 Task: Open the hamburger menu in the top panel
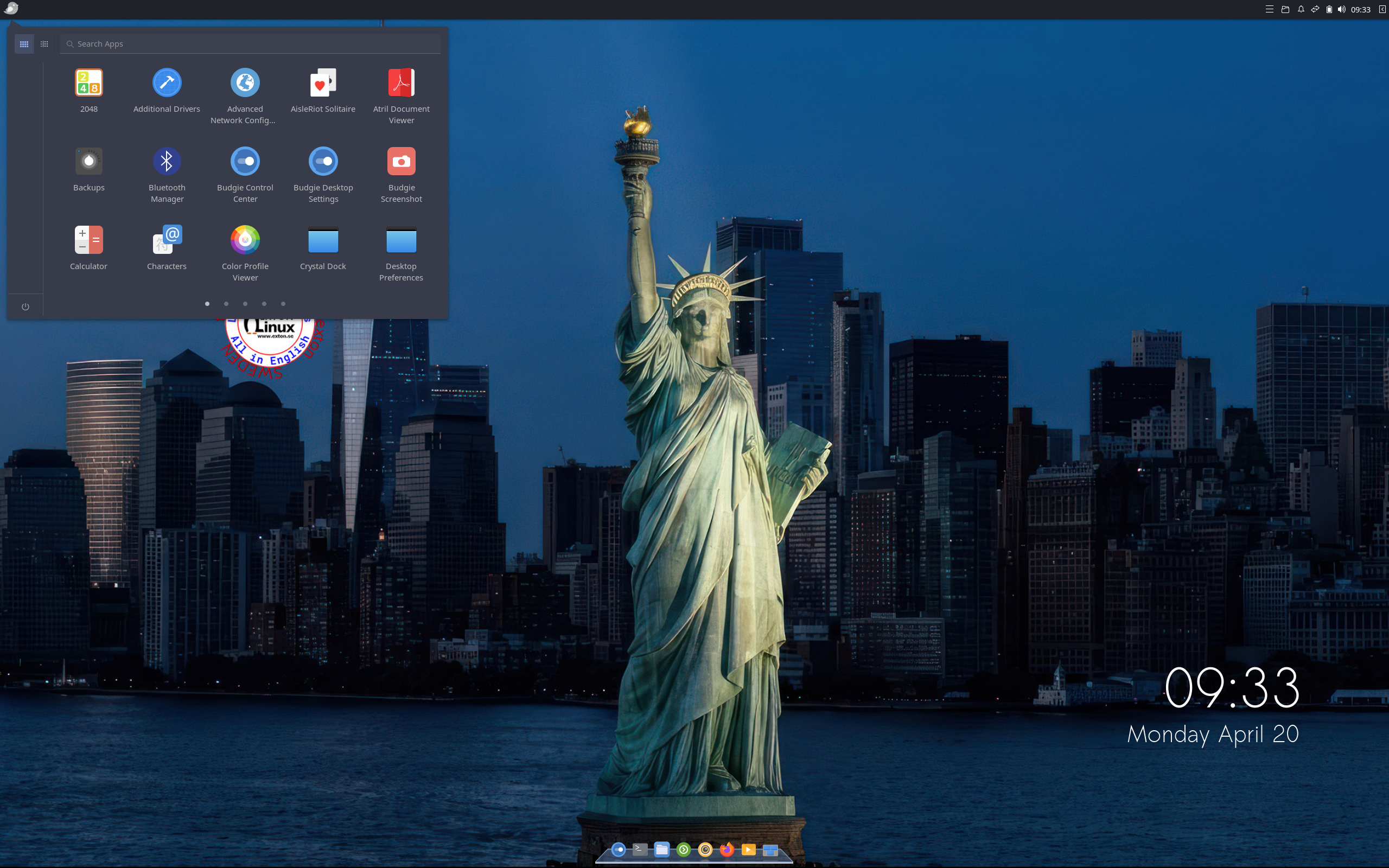click(1270, 9)
